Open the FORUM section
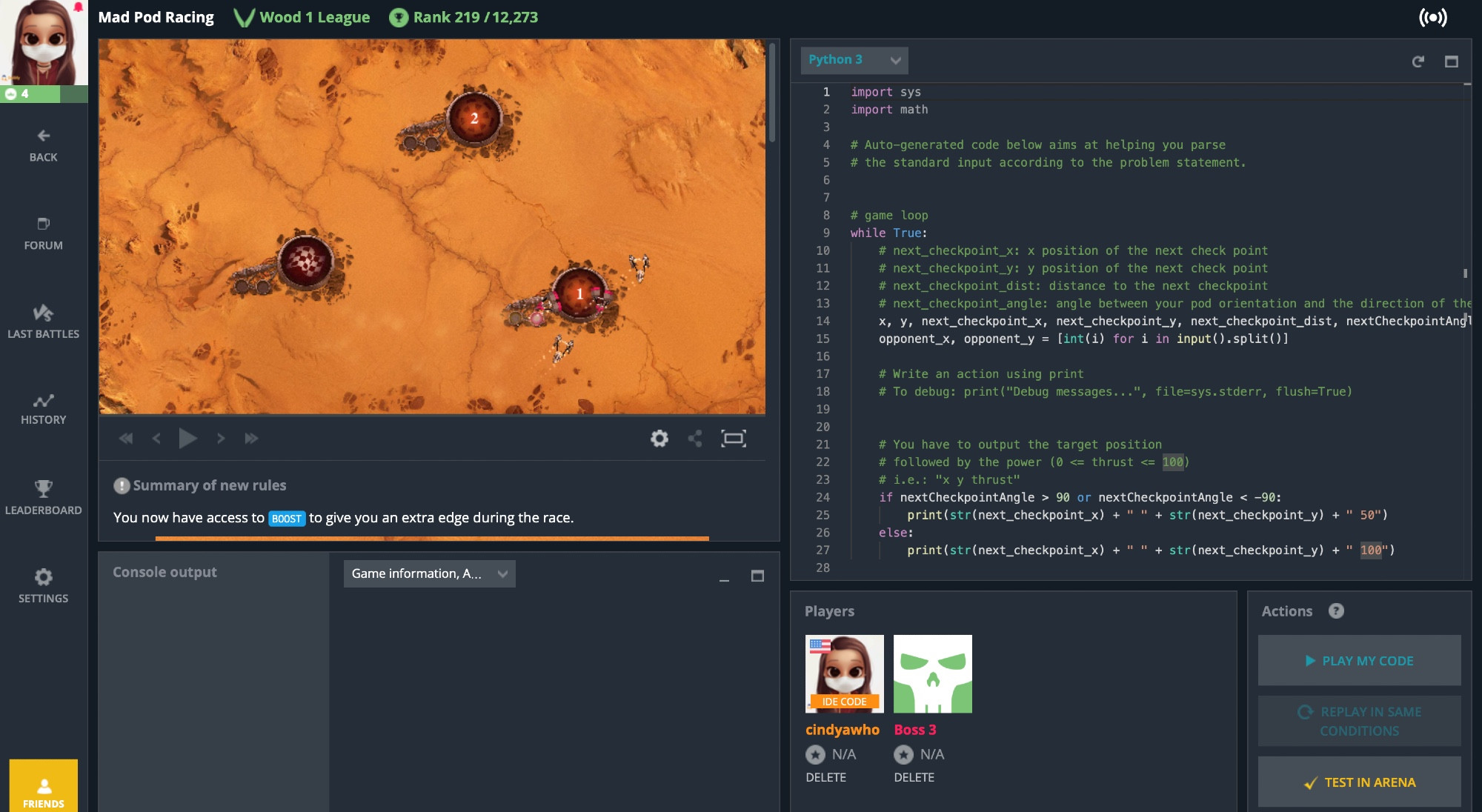1482x812 pixels. [x=43, y=233]
